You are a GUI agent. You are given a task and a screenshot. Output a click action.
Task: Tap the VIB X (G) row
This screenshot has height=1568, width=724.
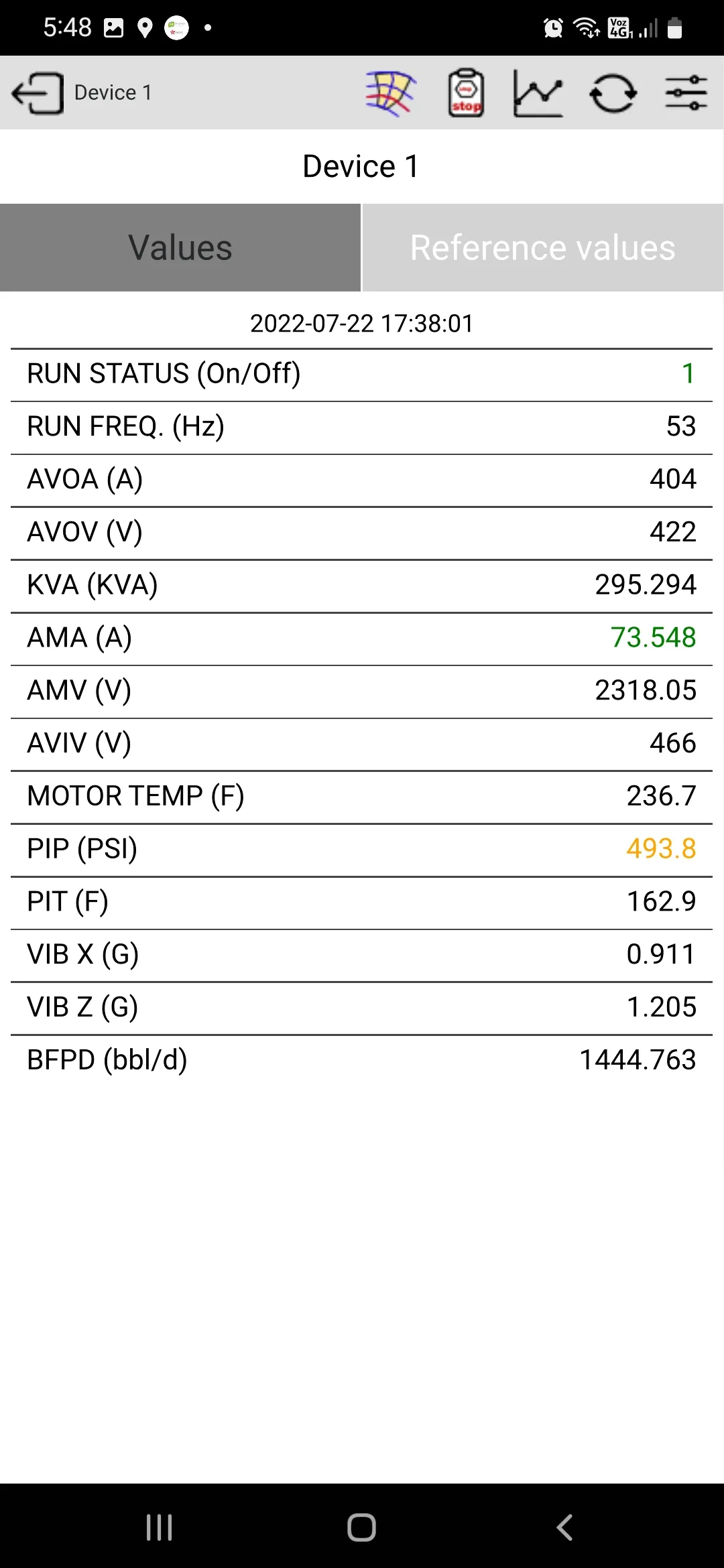point(361,954)
